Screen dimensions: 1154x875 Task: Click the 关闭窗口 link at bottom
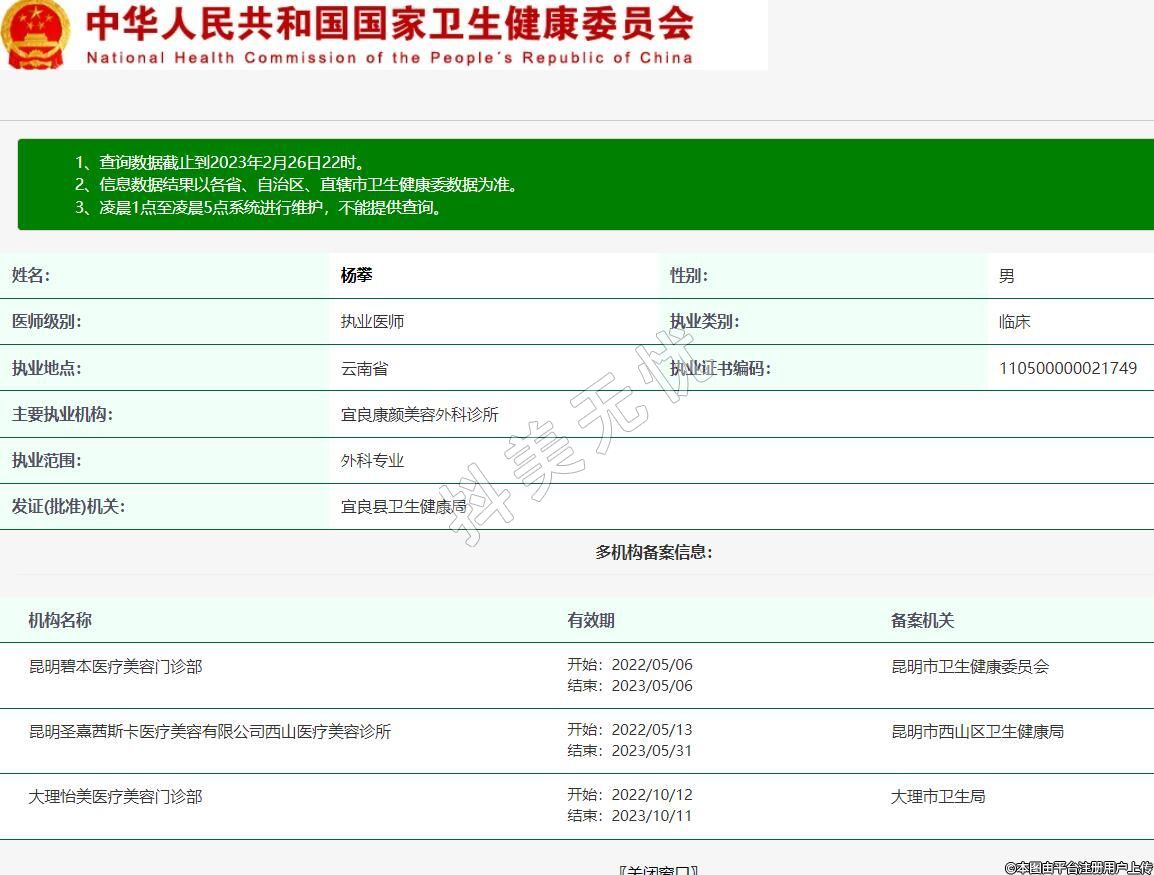(657, 869)
